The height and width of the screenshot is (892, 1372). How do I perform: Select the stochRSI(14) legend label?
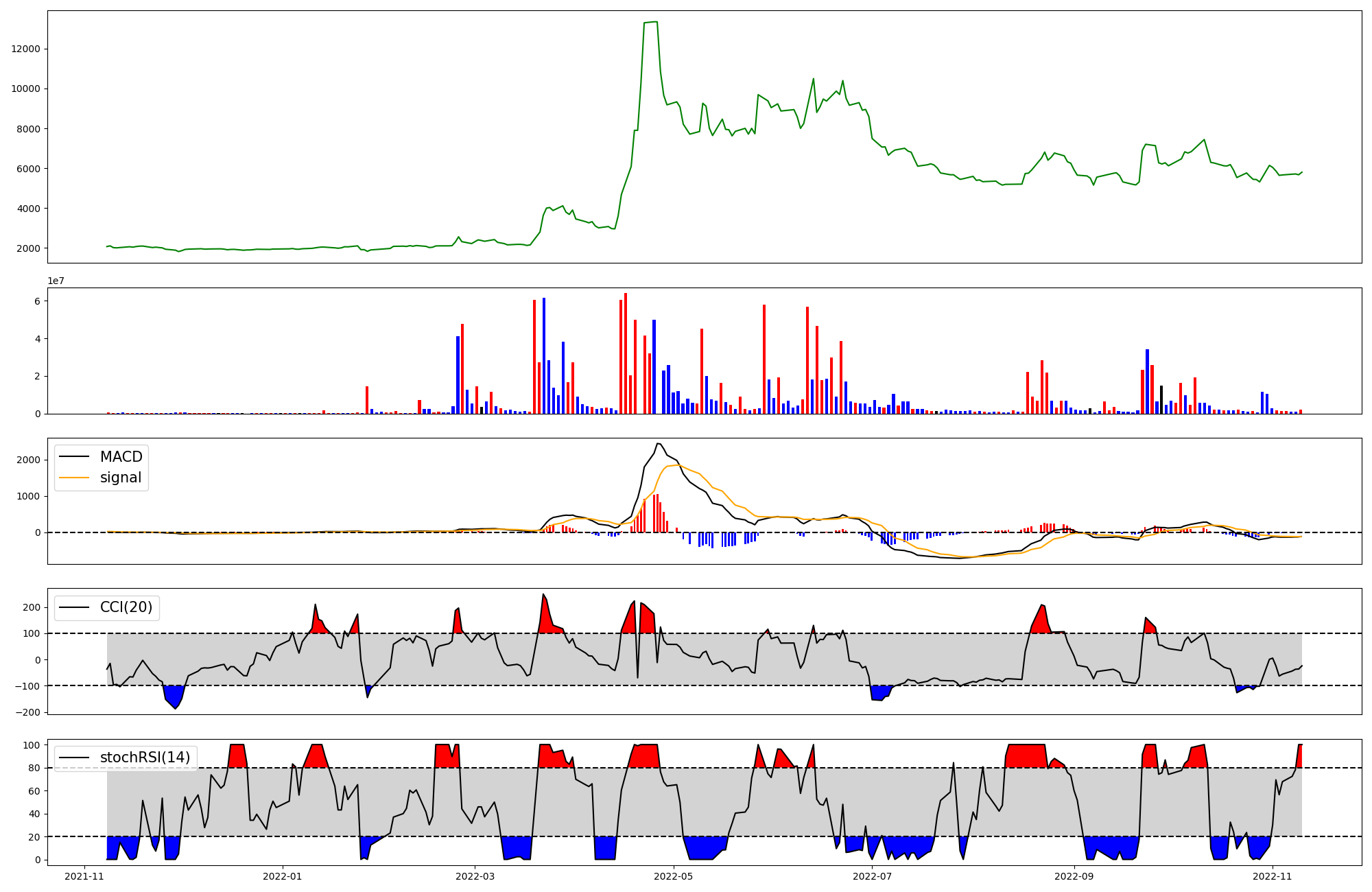point(145,758)
